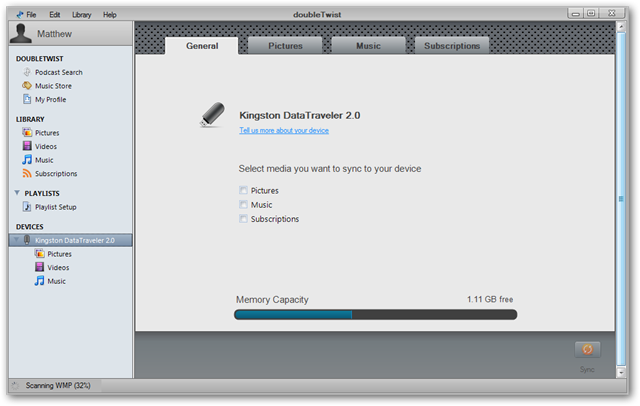This screenshot has height=406, width=640.
Task: Select the Podcast Search label
Action: [x=59, y=72]
